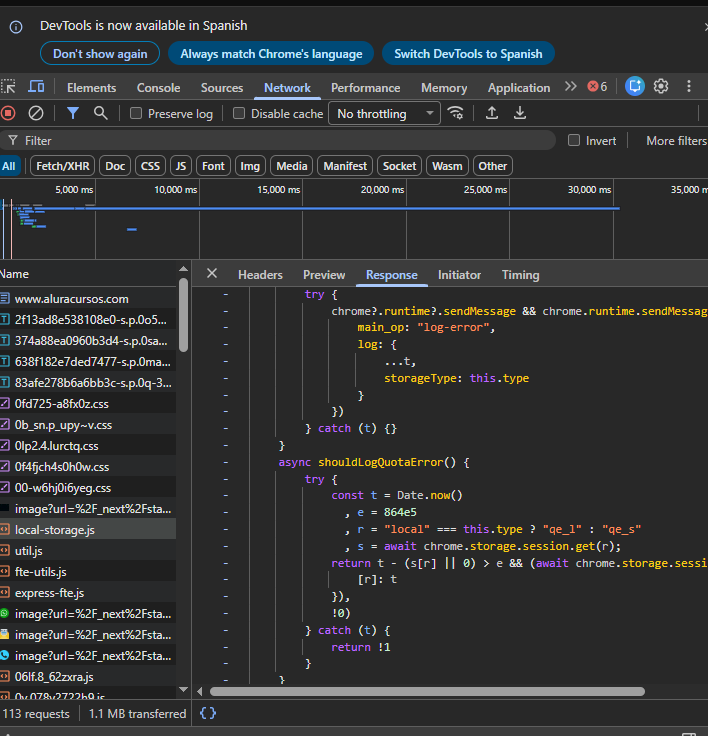Open the network search magnifier
The height and width of the screenshot is (736, 708).
(100, 113)
